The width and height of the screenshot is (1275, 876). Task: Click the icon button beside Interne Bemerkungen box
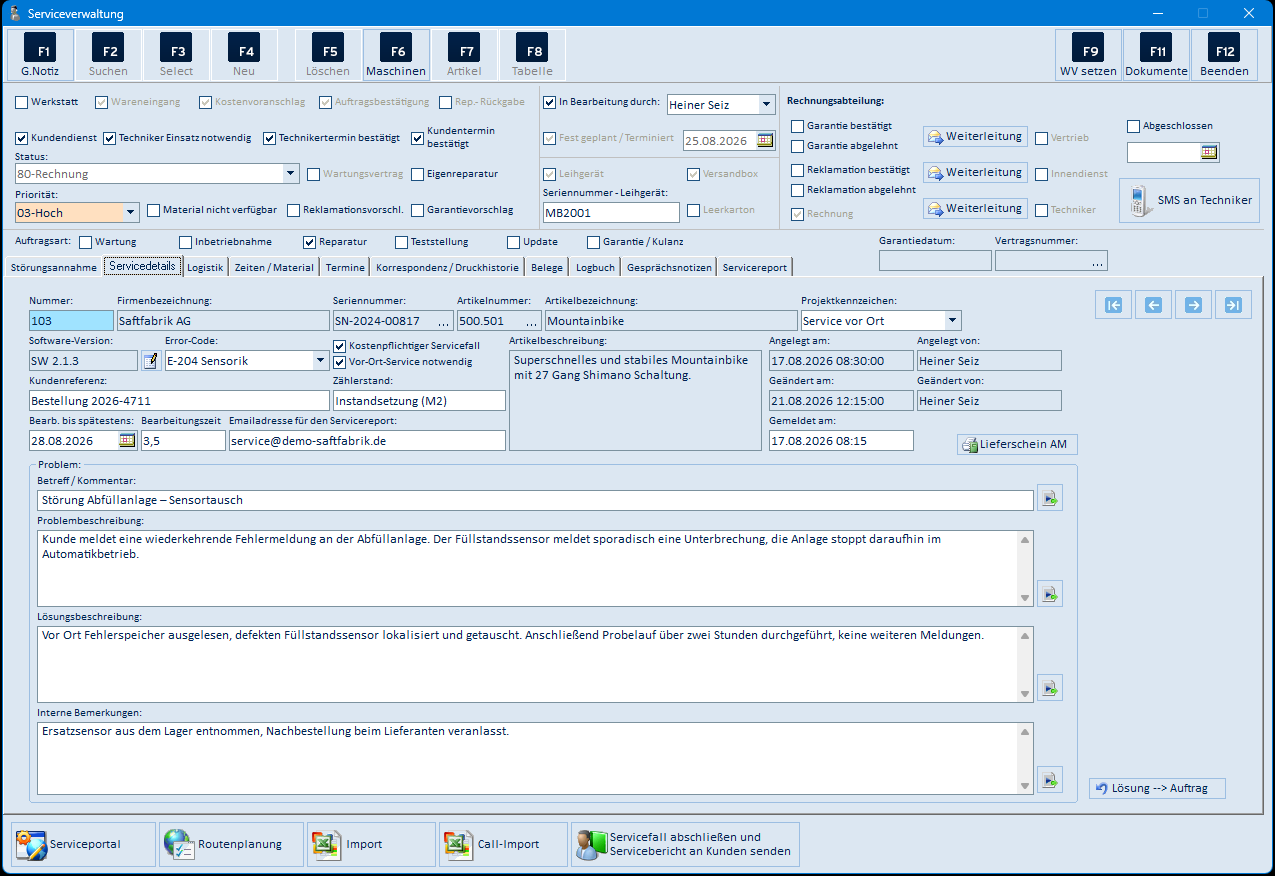point(1049,779)
